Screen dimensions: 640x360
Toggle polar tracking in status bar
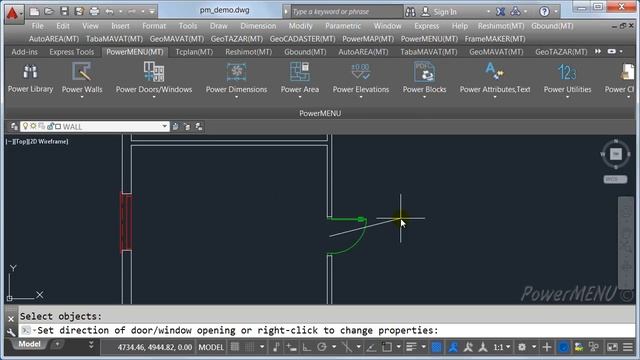pos(322,347)
